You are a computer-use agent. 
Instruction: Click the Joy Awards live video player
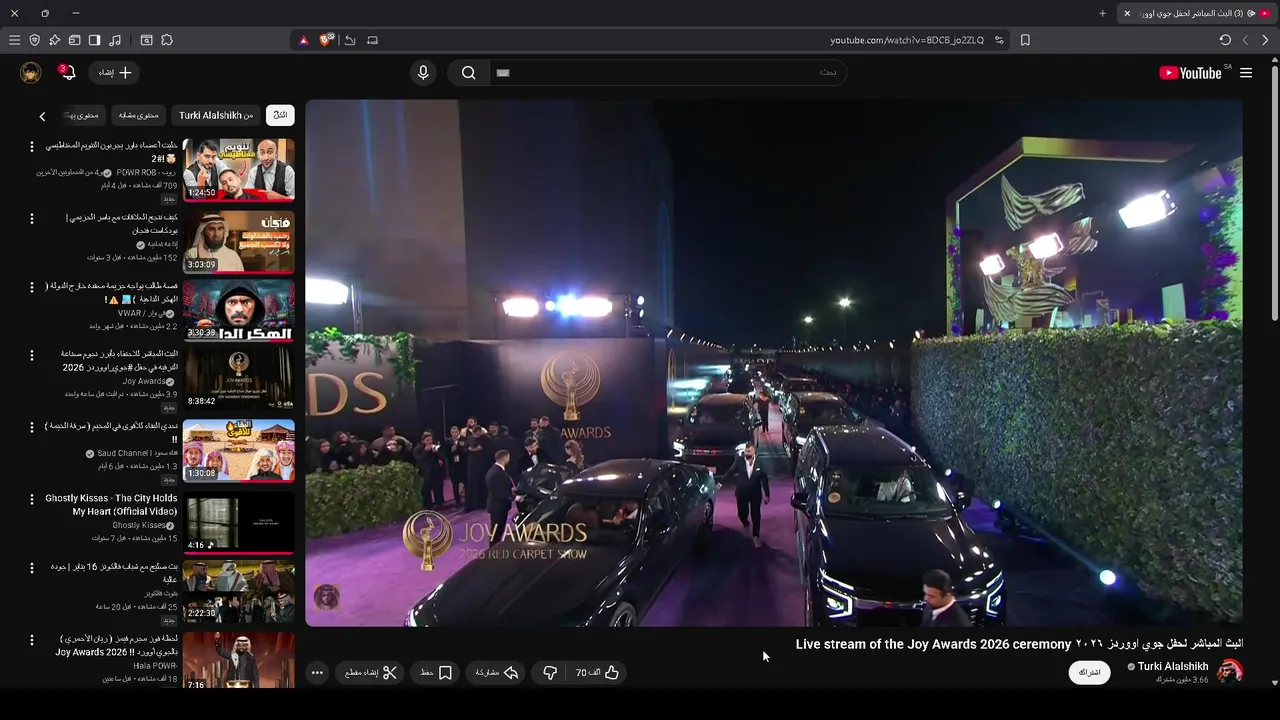point(774,363)
